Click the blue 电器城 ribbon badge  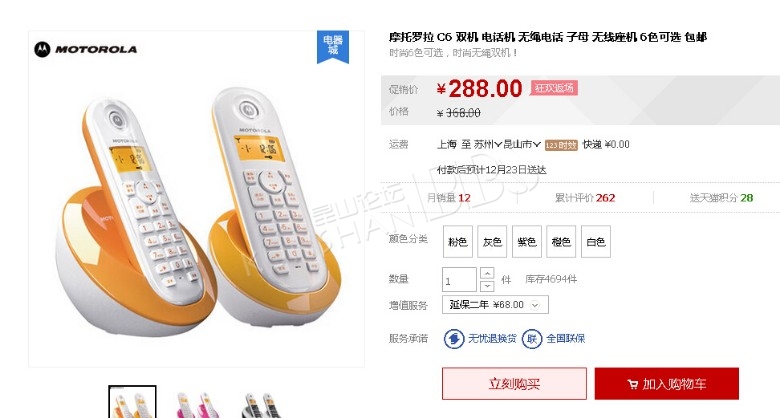click(333, 47)
